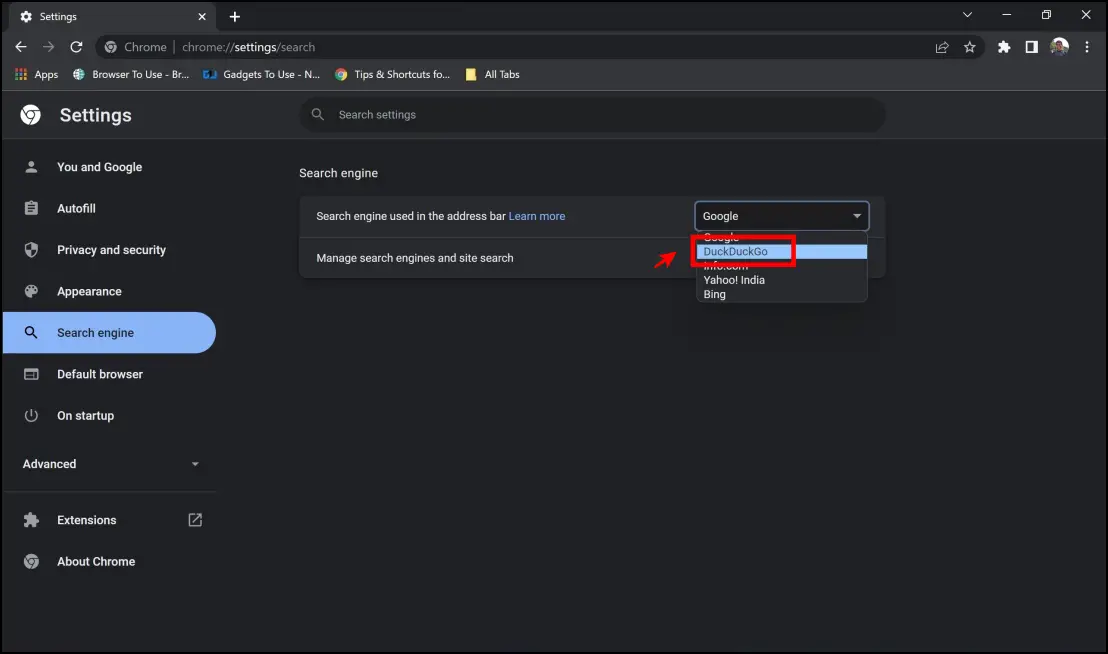Image resolution: width=1108 pixels, height=654 pixels.
Task: Open a new tab with the plus button
Action: [235, 16]
